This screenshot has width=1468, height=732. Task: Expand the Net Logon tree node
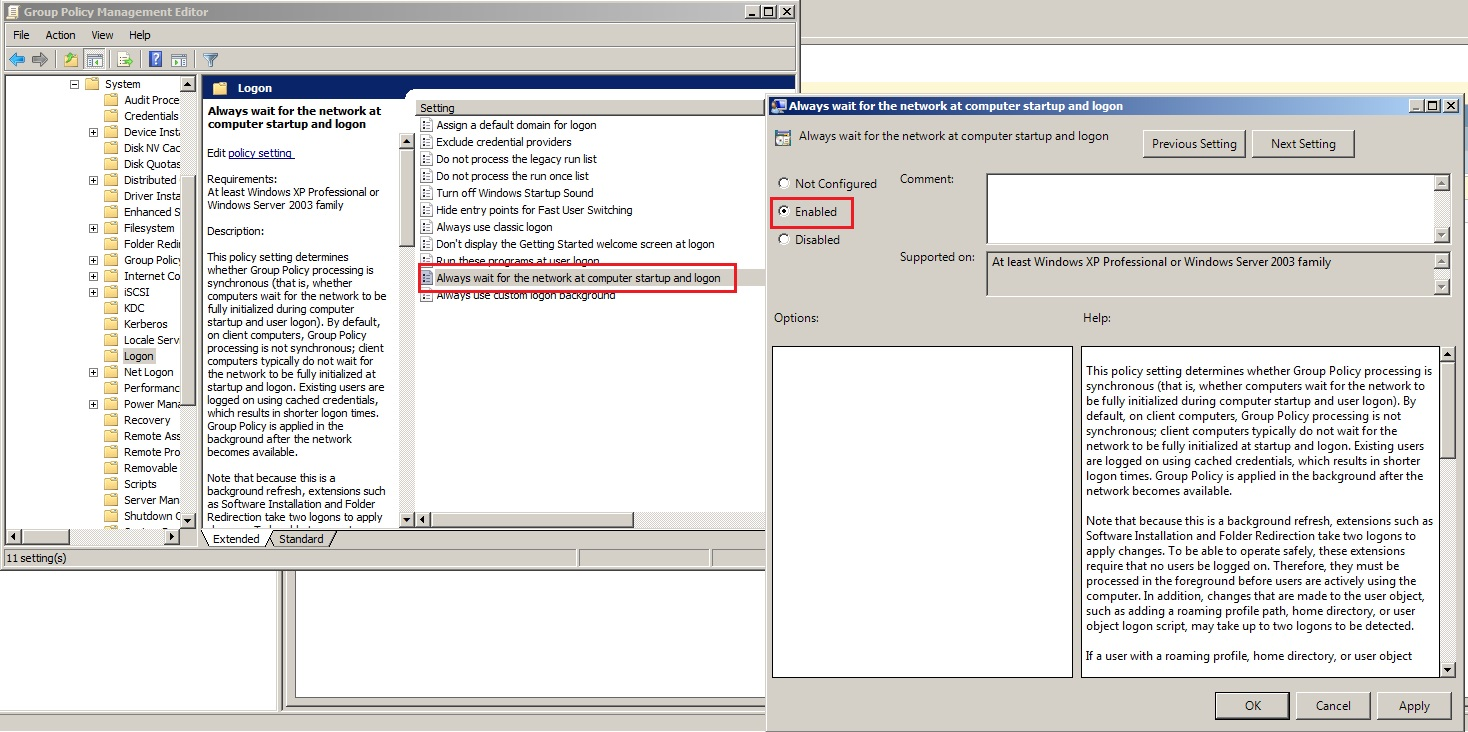coord(93,372)
